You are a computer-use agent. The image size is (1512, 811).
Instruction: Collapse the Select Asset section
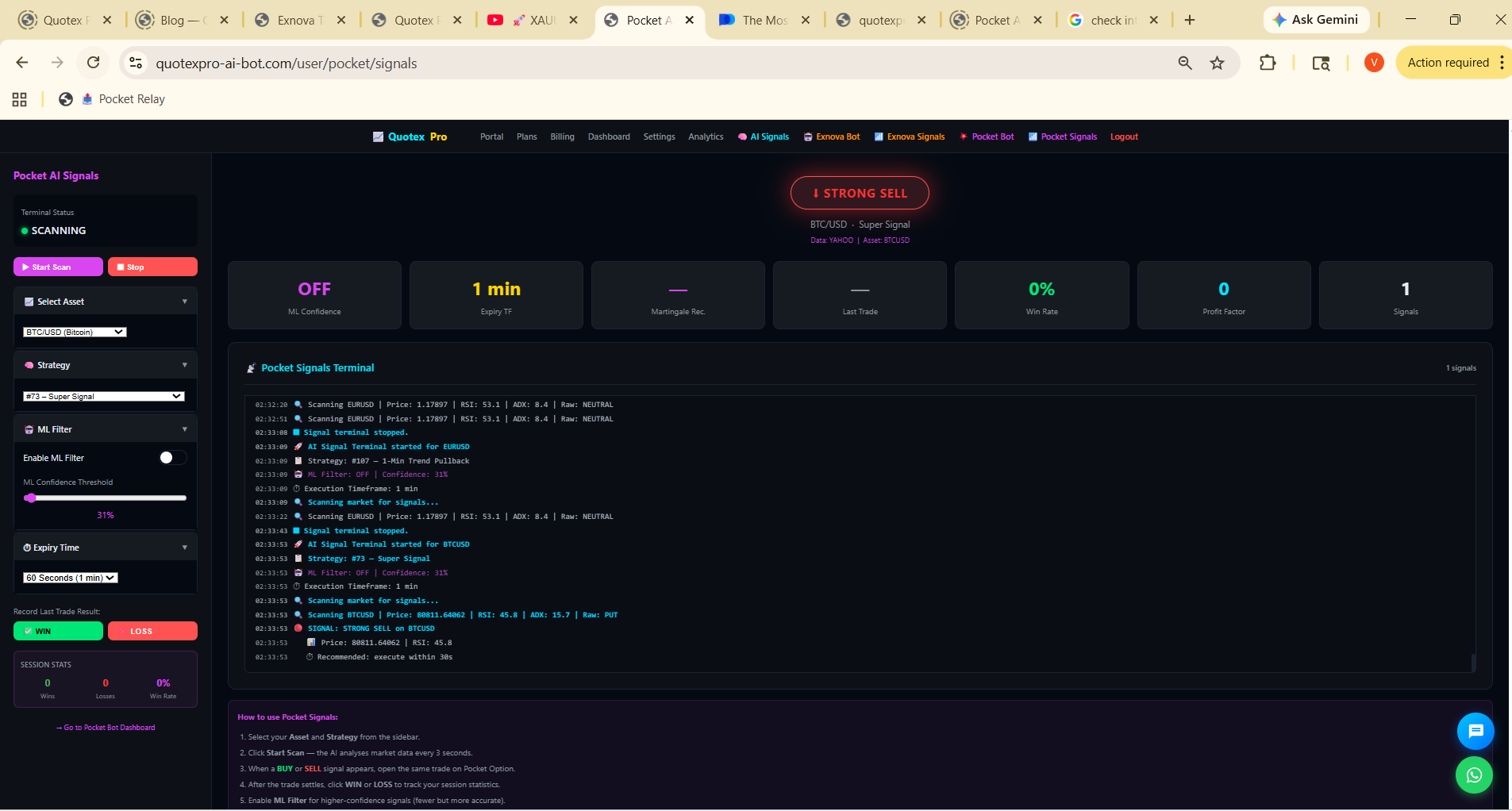pyautogui.click(x=106, y=301)
